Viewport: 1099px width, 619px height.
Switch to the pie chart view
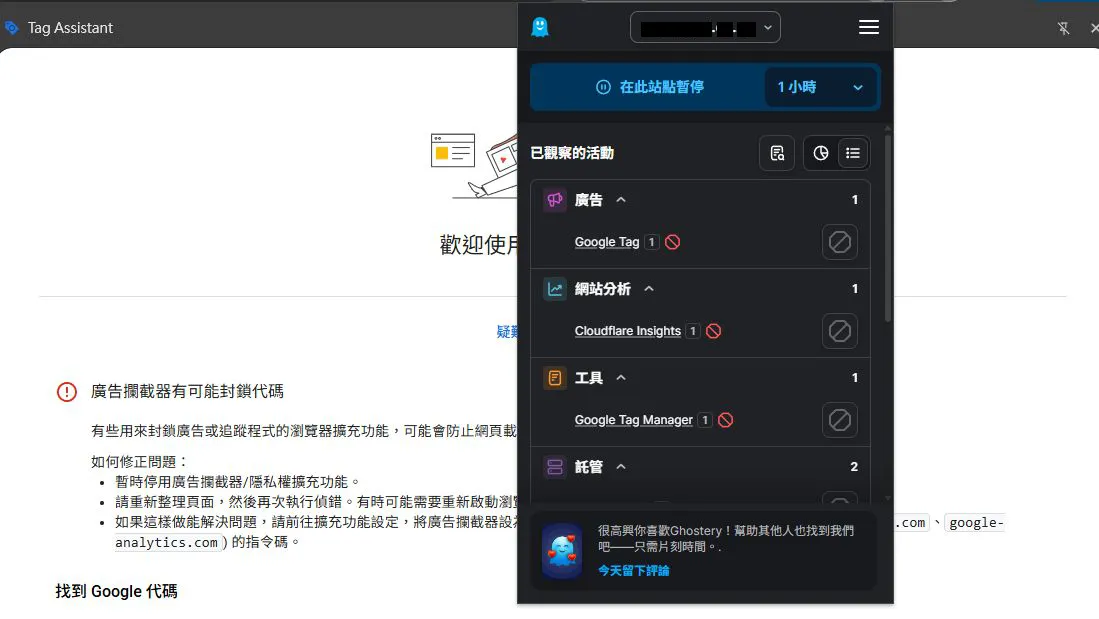coord(821,153)
